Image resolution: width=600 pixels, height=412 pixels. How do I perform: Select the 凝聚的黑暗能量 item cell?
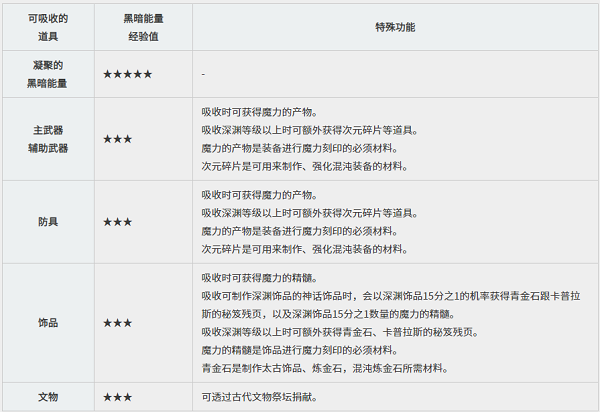coord(48,74)
